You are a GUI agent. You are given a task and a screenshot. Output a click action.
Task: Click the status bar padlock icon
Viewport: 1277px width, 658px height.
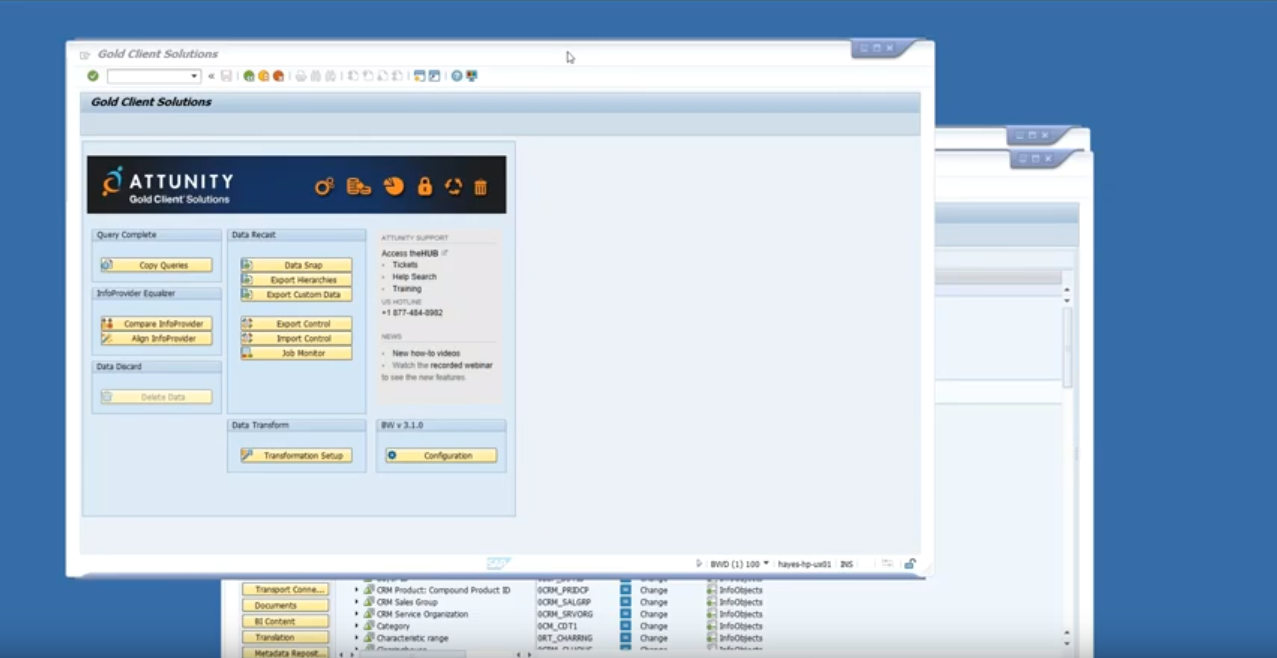click(x=910, y=564)
